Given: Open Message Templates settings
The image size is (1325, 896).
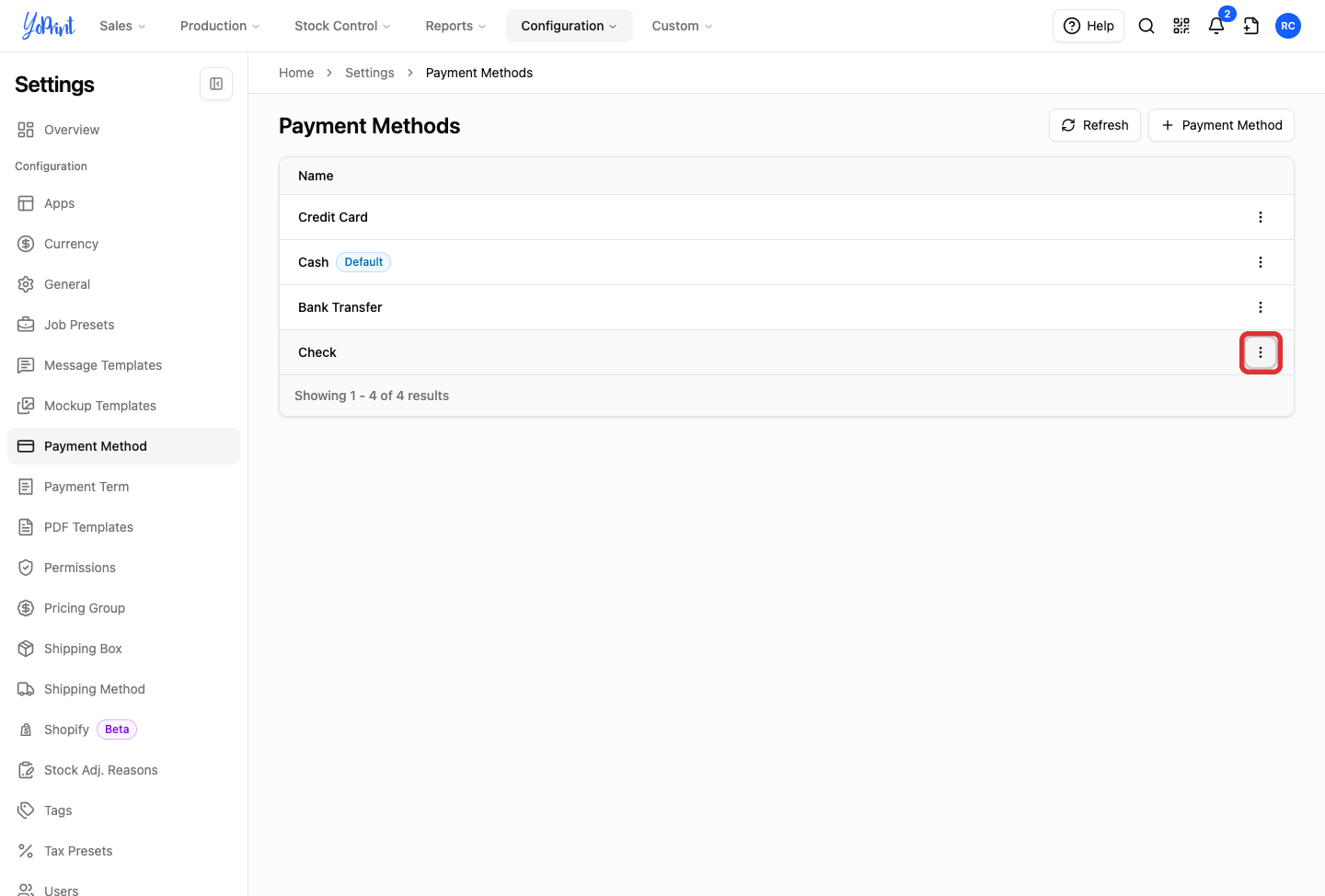Looking at the screenshot, I should pos(123,365).
